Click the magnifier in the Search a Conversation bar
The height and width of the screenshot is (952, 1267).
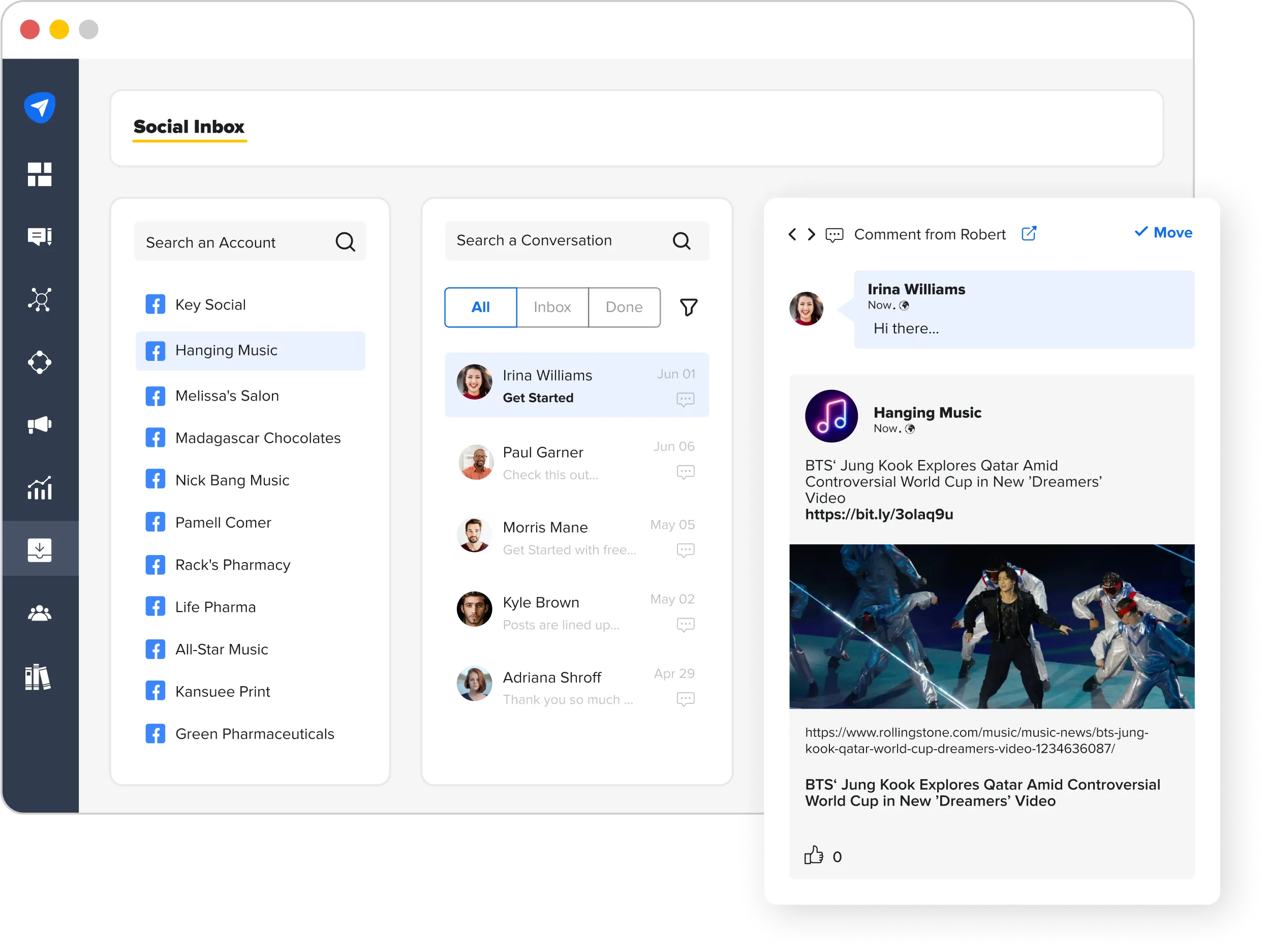pyautogui.click(x=682, y=240)
